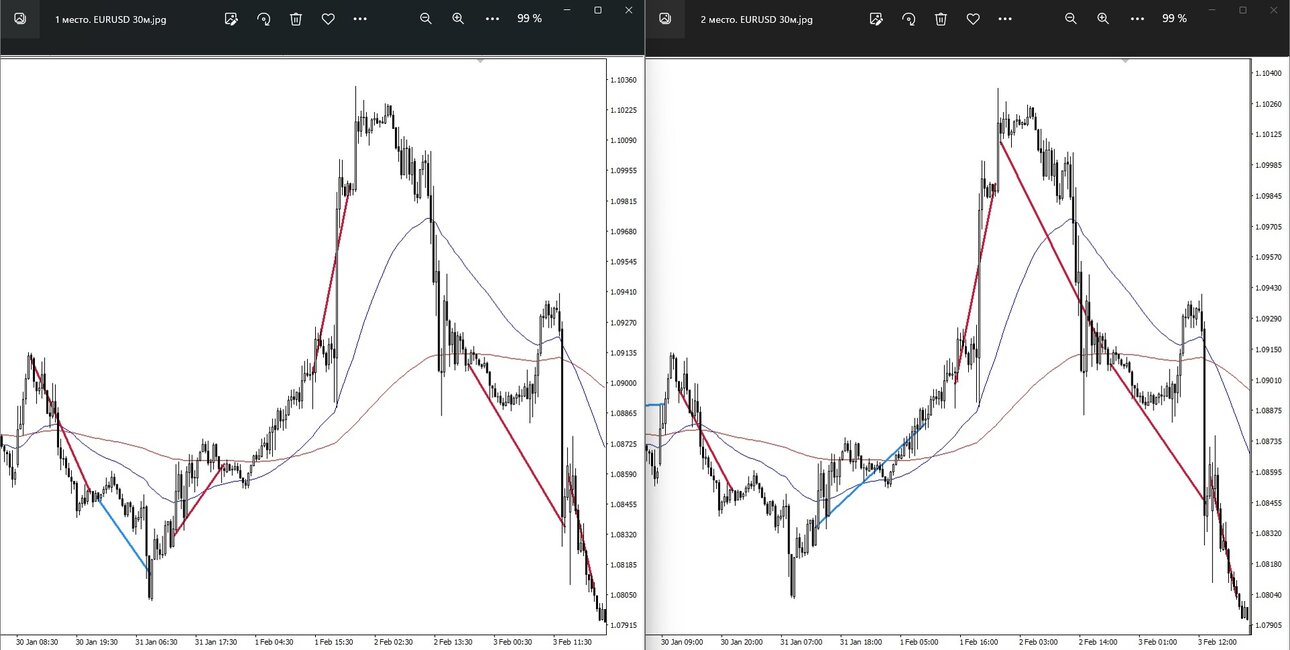Viewport: 1290px width, 650px height.
Task: Click price label 1.10360 on the left chart
Action: coord(624,80)
